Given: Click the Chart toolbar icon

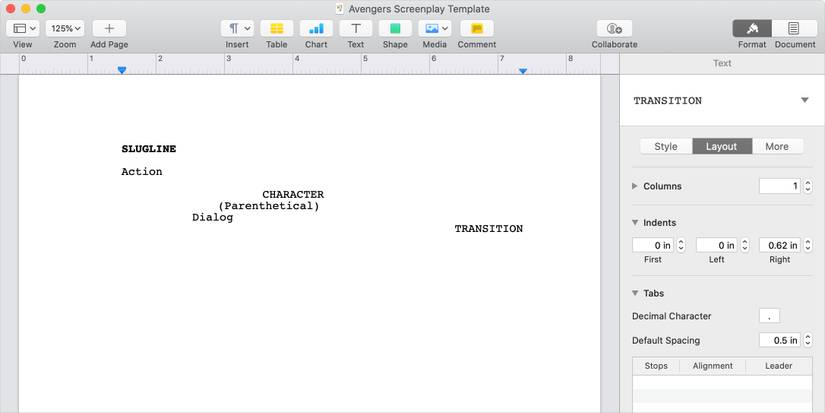Looking at the screenshot, I should pyautogui.click(x=316, y=29).
